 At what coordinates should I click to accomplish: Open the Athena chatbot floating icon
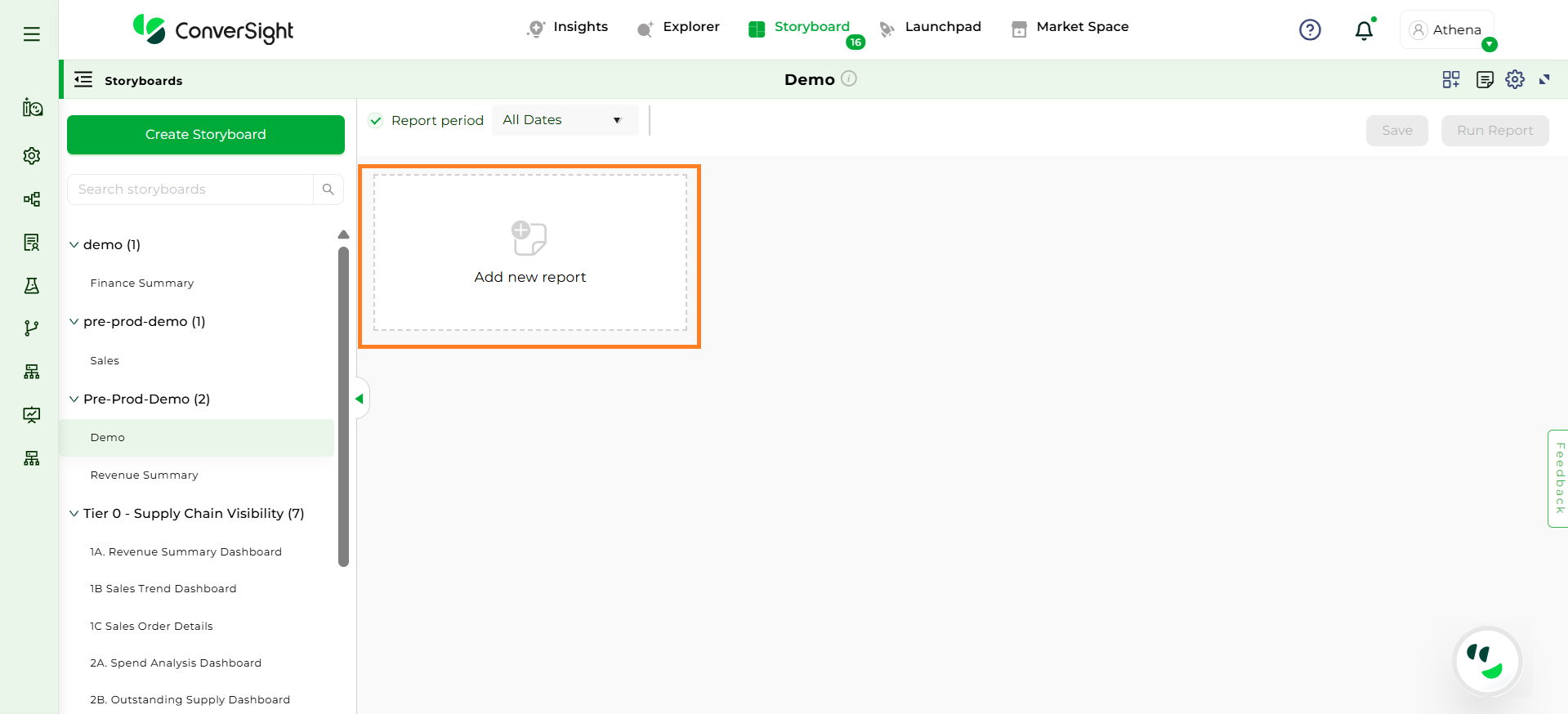pyautogui.click(x=1487, y=660)
